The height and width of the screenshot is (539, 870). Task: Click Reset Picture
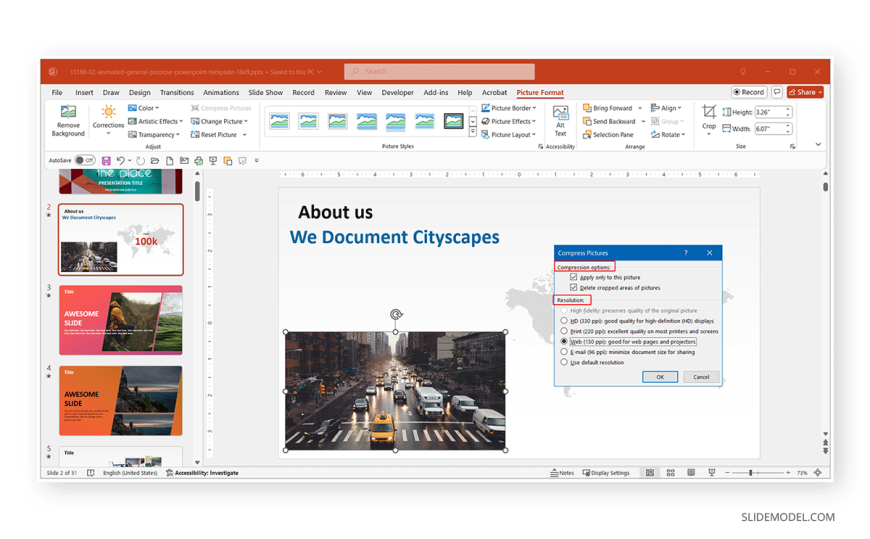point(214,135)
